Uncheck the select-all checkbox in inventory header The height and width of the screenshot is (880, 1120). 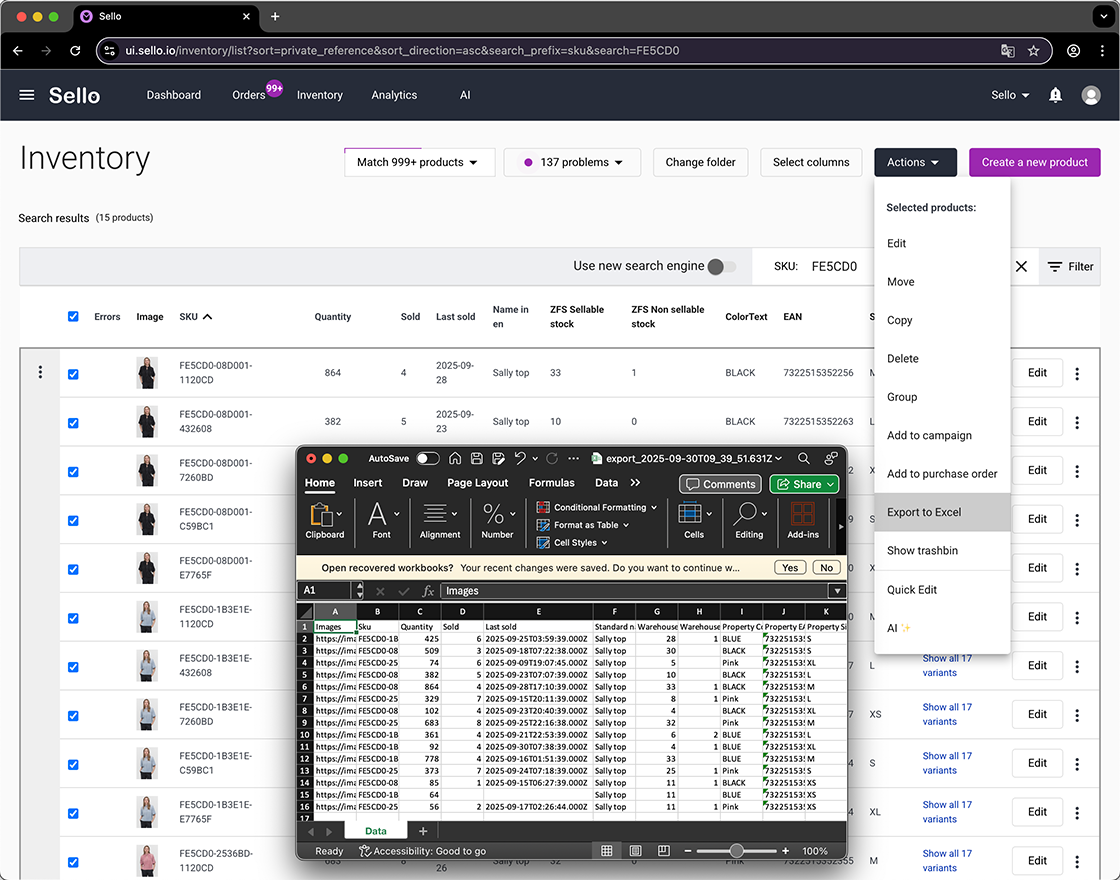click(x=73, y=316)
